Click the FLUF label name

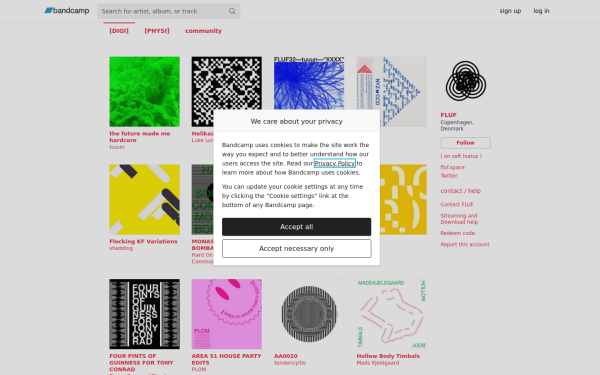(448, 115)
